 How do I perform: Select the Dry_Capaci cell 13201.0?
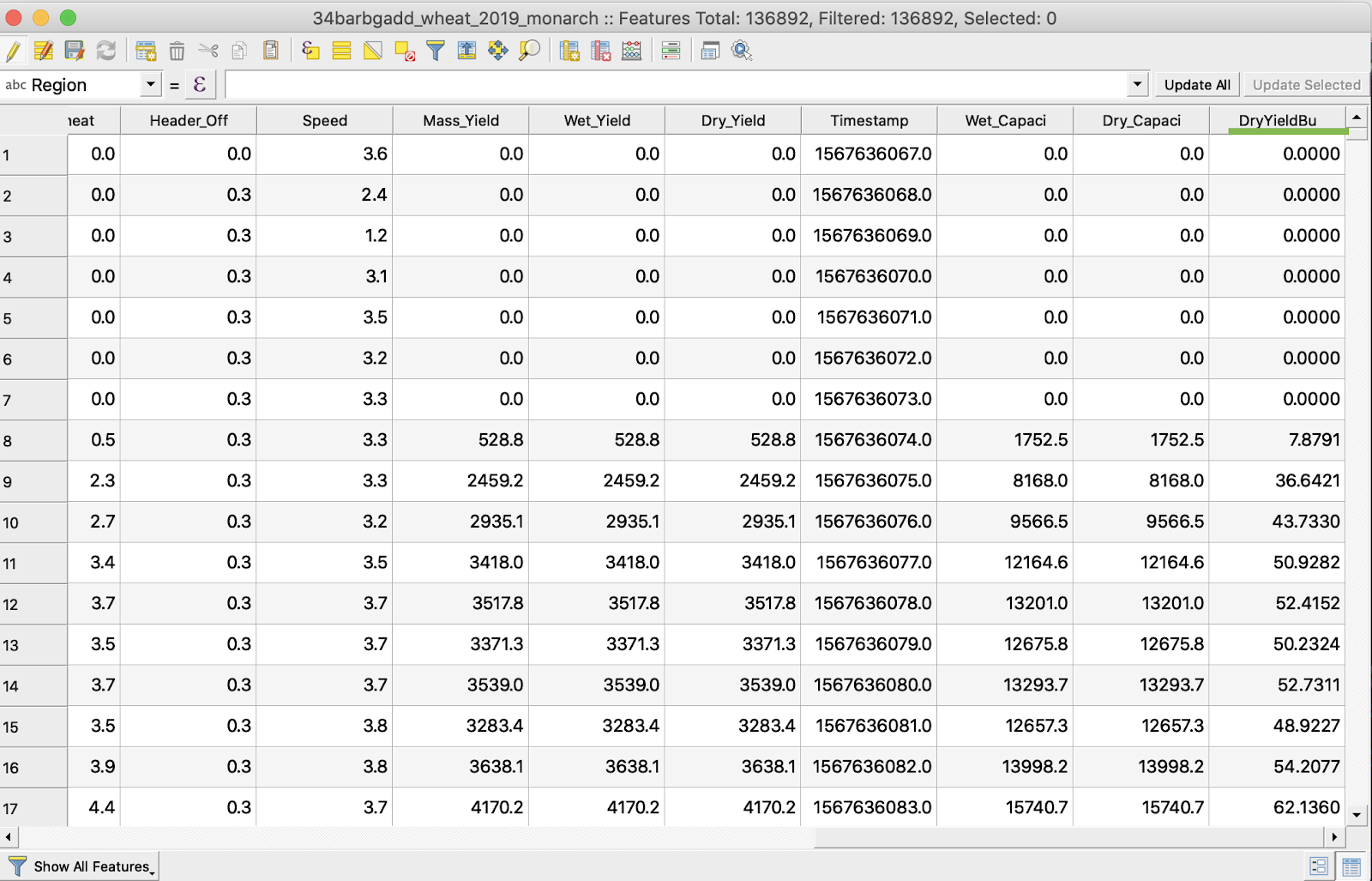pos(1141,603)
